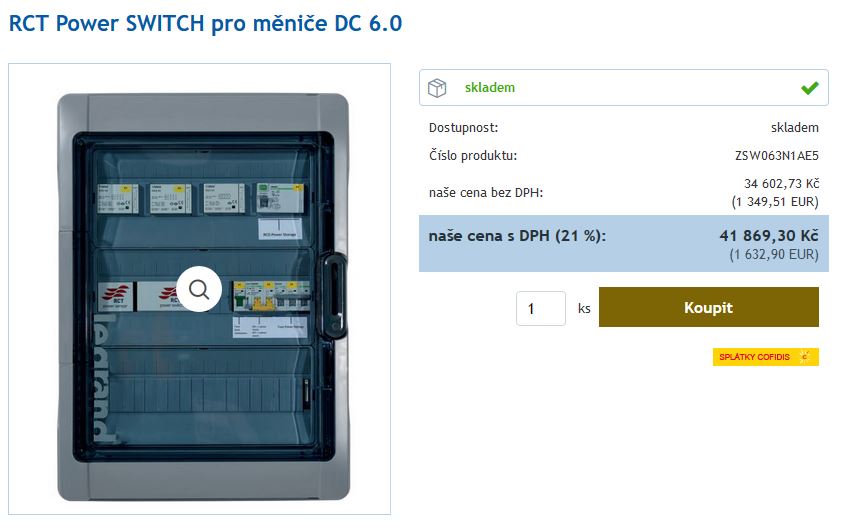The height and width of the screenshot is (526, 852).
Task: Click the vertical legrand logo on the enclosure
Action: 103,377
